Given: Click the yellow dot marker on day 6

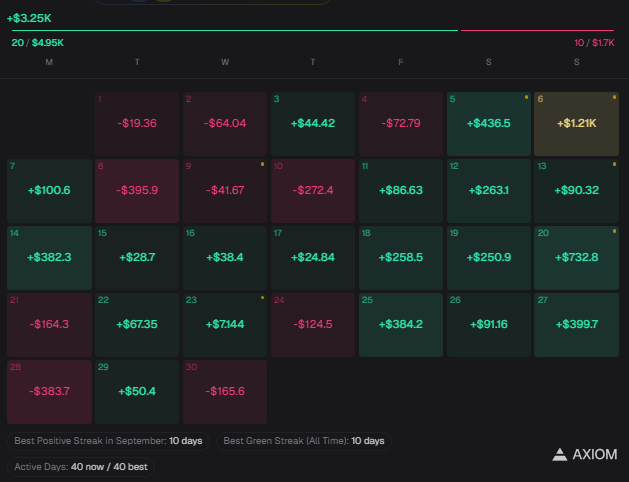Looking at the screenshot, I should (x=614, y=97).
